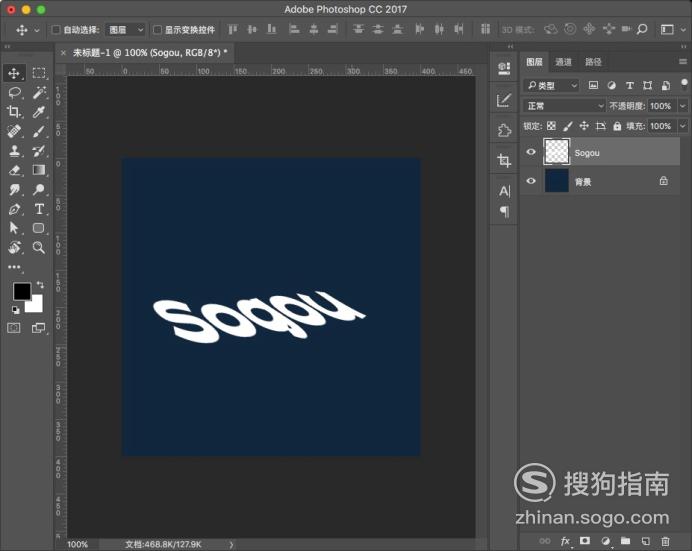
Task: Select the Path Selection tool
Action: click(x=14, y=228)
